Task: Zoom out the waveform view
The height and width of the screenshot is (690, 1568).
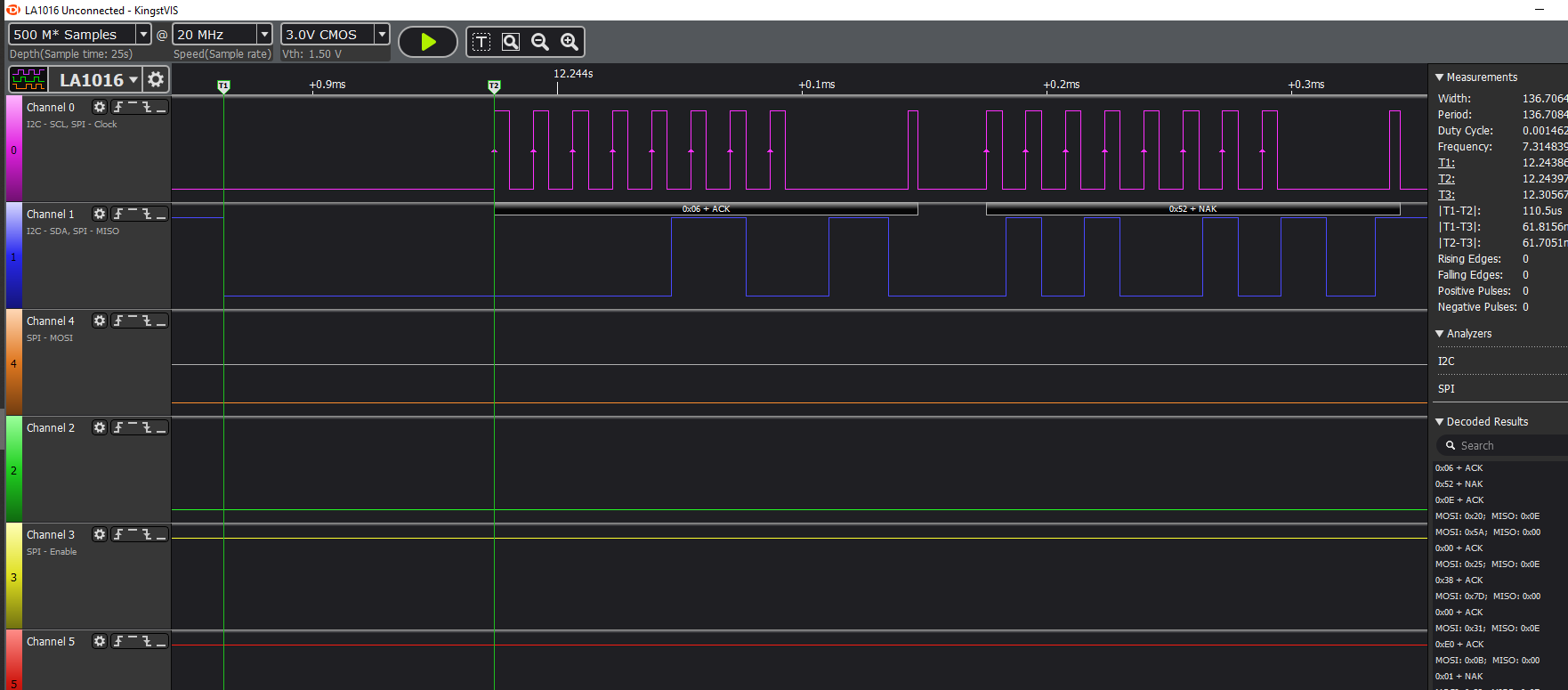Action: coord(540,42)
